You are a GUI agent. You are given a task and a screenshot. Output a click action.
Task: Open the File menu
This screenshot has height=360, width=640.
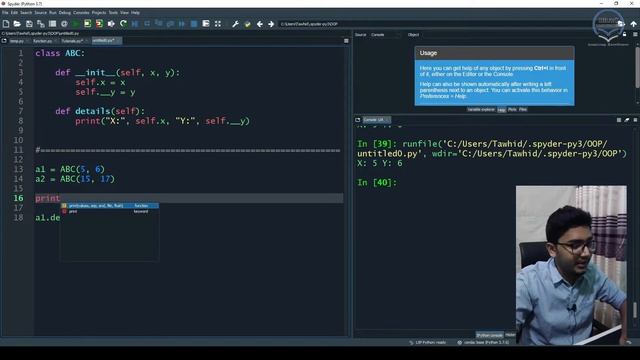(5, 13)
